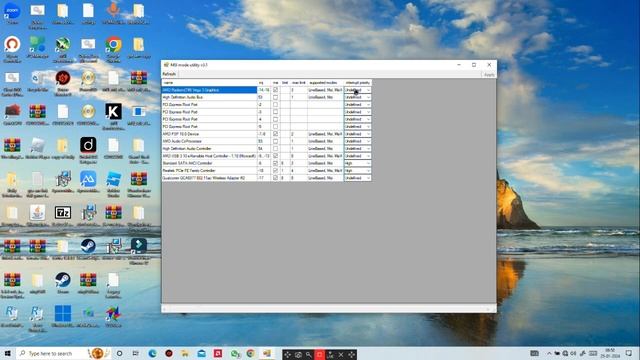Click the Apply button
The width and height of the screenshot is (640, 360).
489,75
